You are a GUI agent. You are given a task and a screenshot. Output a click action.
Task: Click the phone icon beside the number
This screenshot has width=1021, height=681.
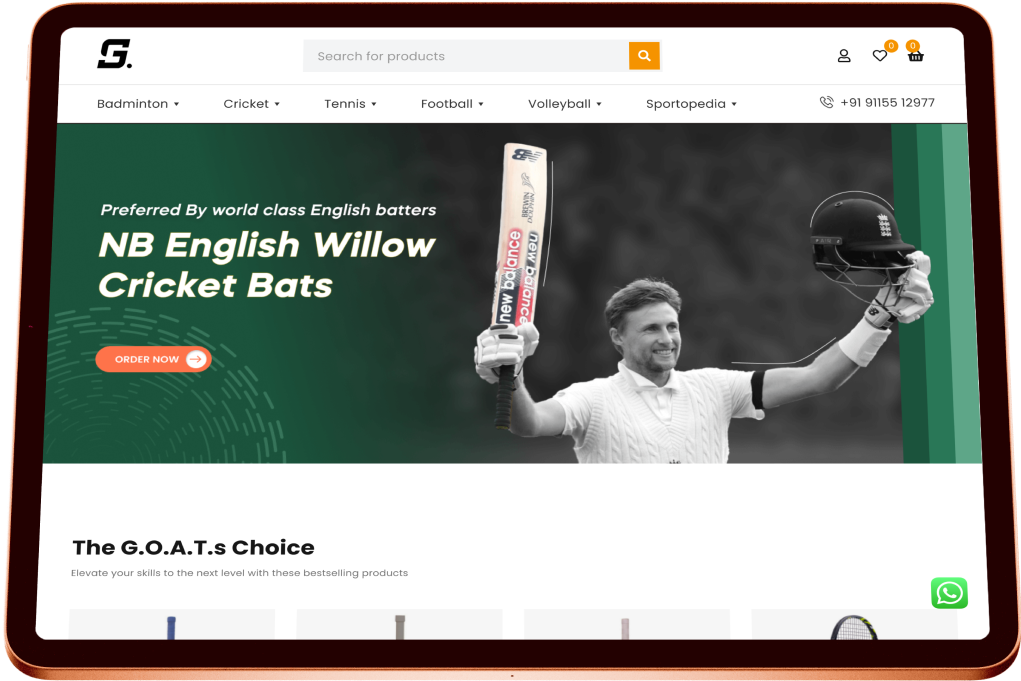click(x=826, y=102)
